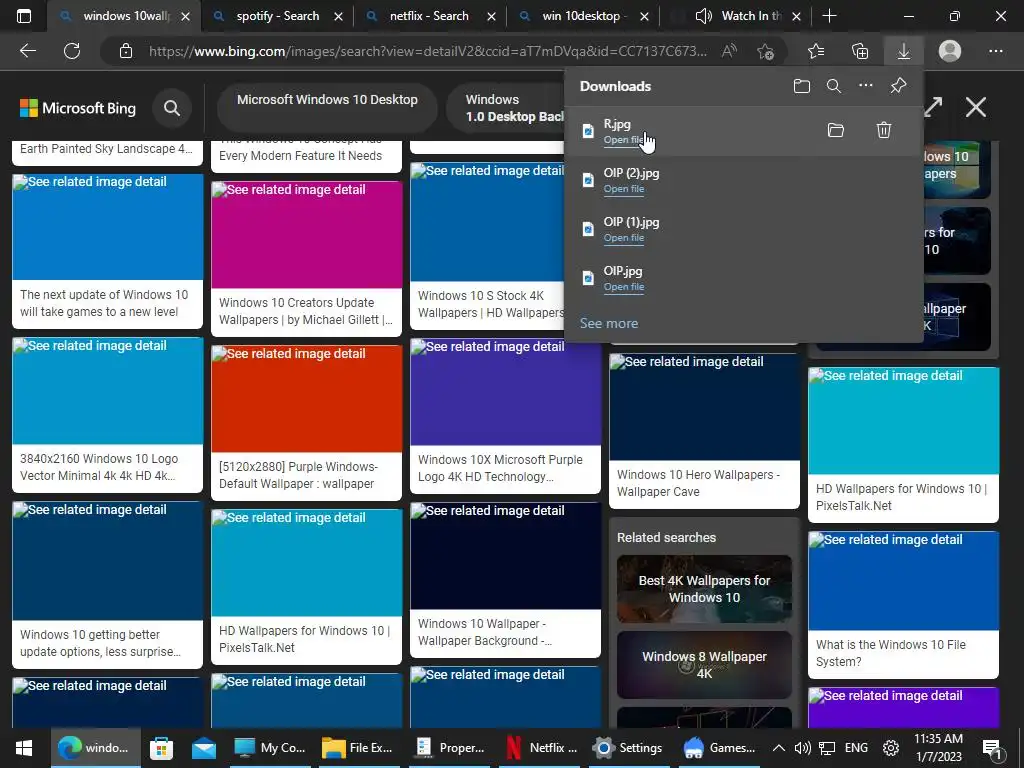Open Windows 10 getting better update options image
This screenshot has width=1024, height=768.
coord(107,585)
